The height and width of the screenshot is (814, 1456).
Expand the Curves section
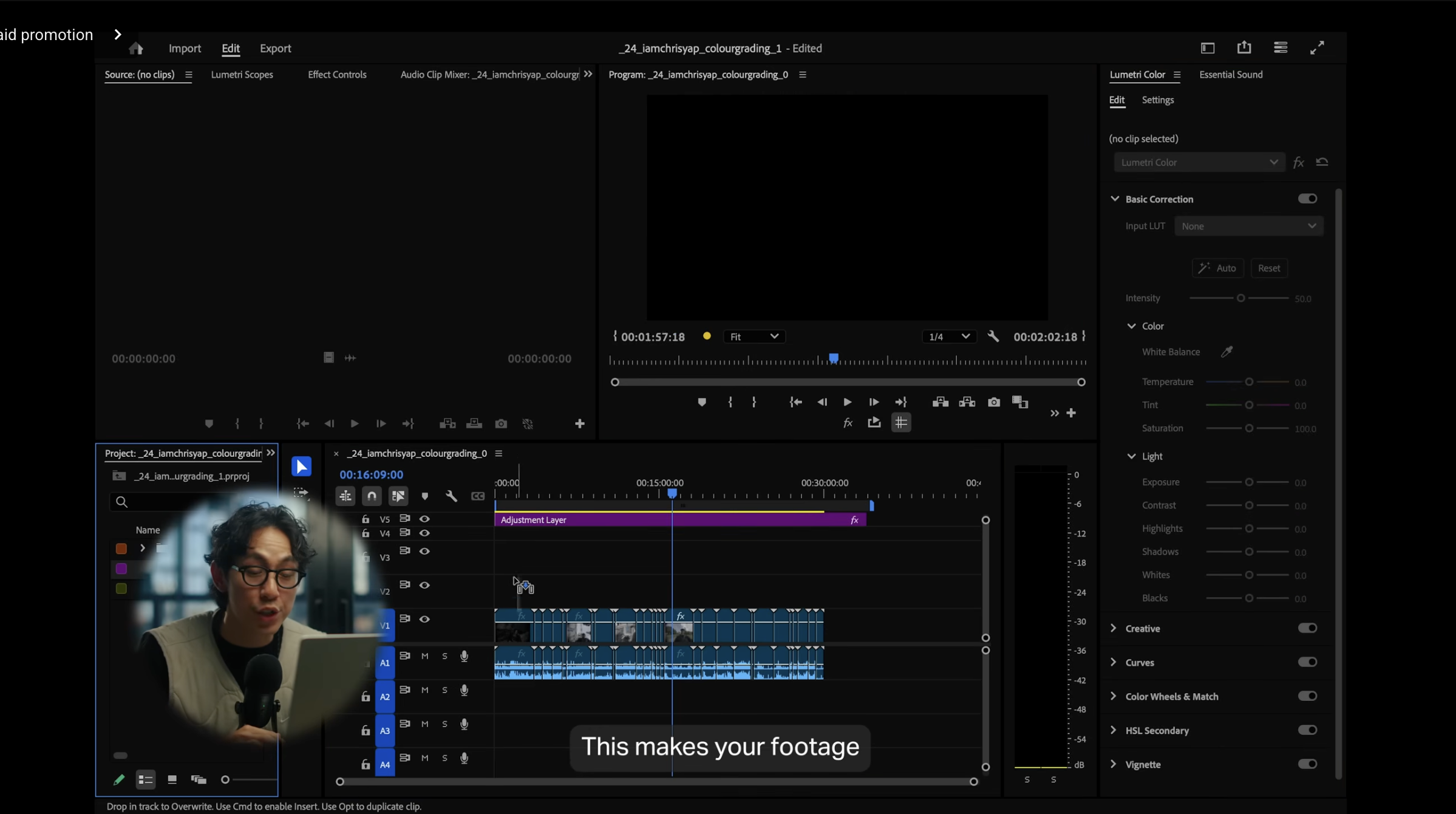(x=1114, y=662)
